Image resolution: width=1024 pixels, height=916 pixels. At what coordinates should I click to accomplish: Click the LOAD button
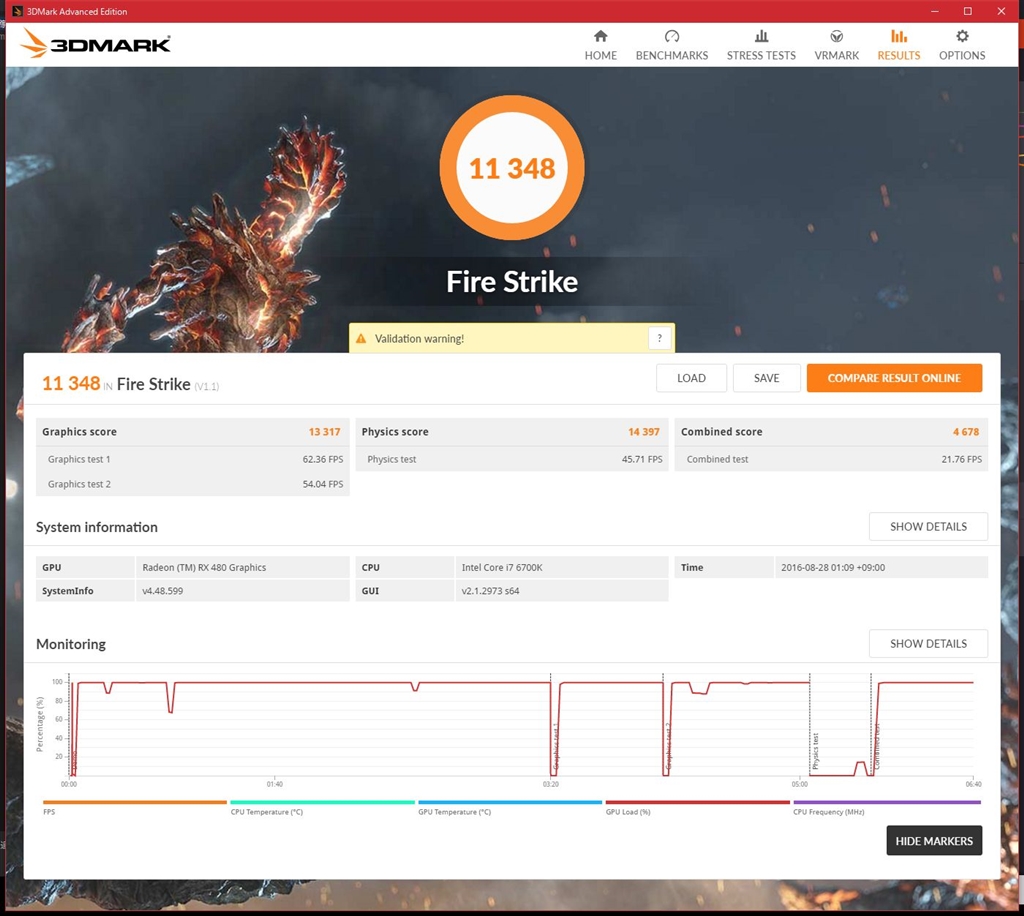tap(691, 378)
